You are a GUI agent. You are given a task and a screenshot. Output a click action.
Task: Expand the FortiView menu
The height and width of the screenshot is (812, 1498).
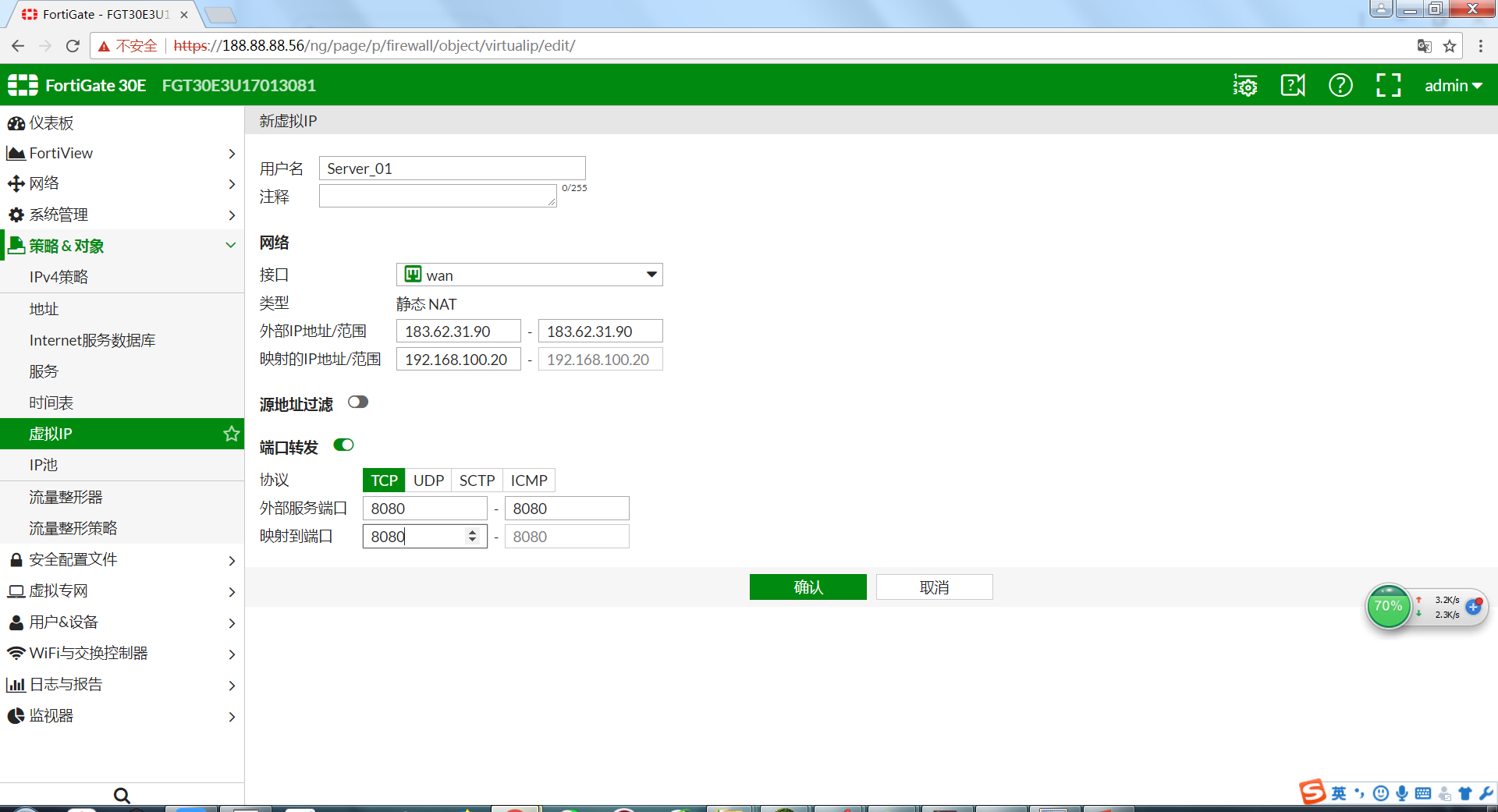122,153
